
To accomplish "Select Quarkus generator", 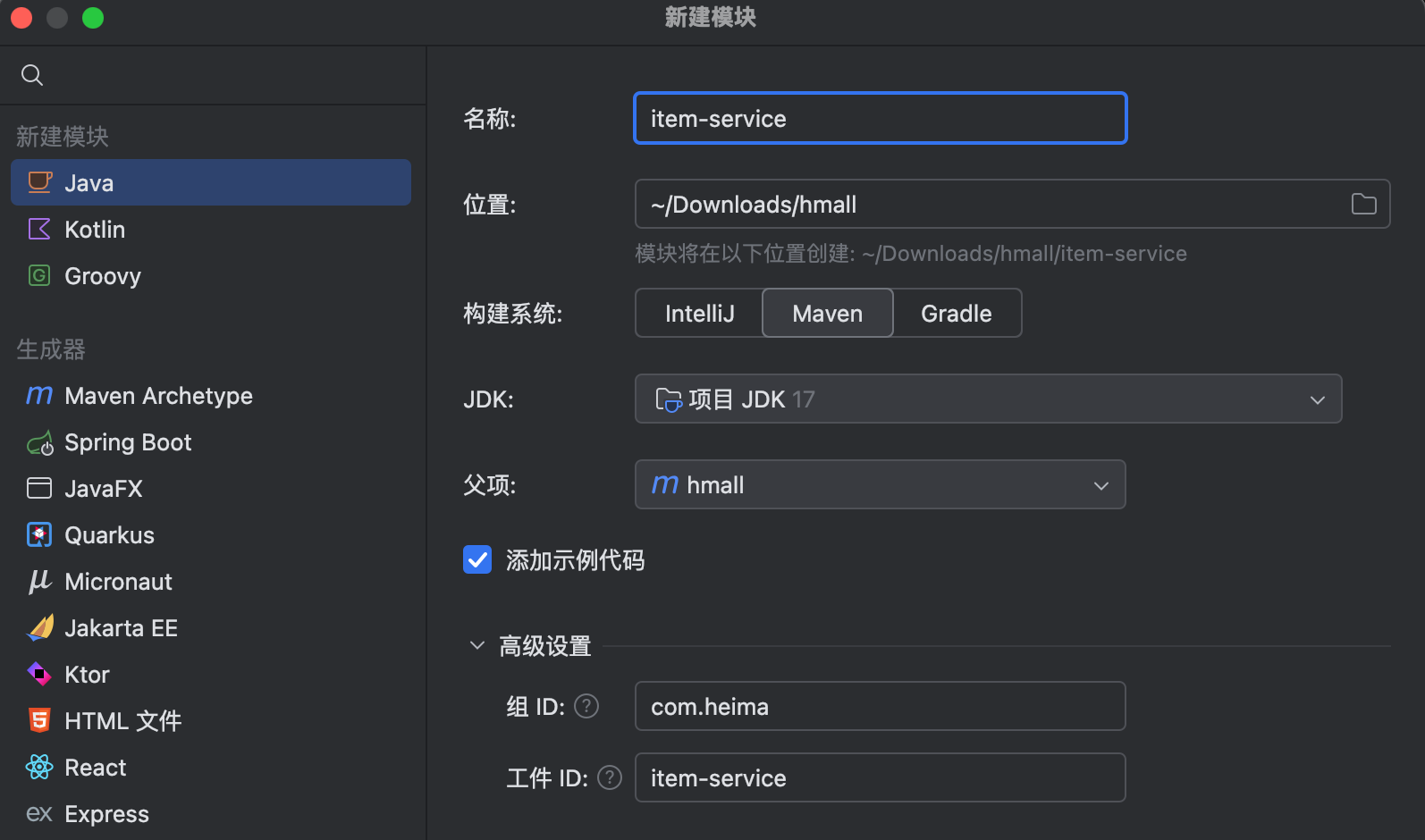I will [211, 534].
